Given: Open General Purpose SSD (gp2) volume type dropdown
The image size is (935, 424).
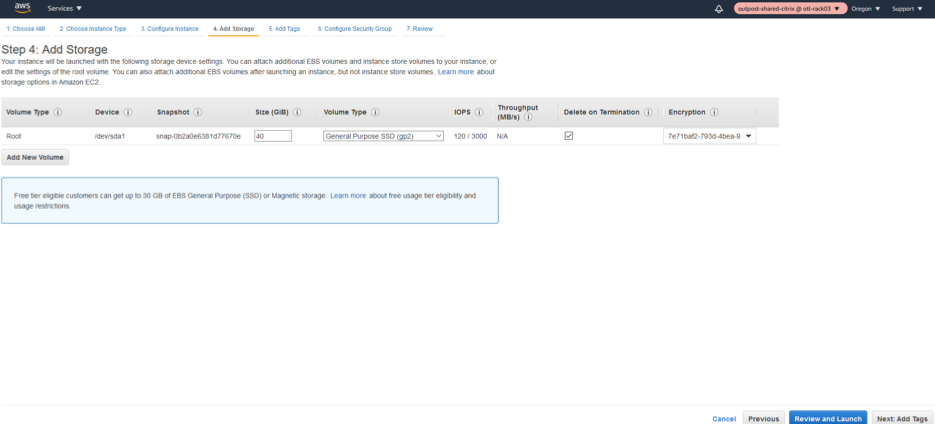Looking at the screenshot, I should click(x=383, y=136).
